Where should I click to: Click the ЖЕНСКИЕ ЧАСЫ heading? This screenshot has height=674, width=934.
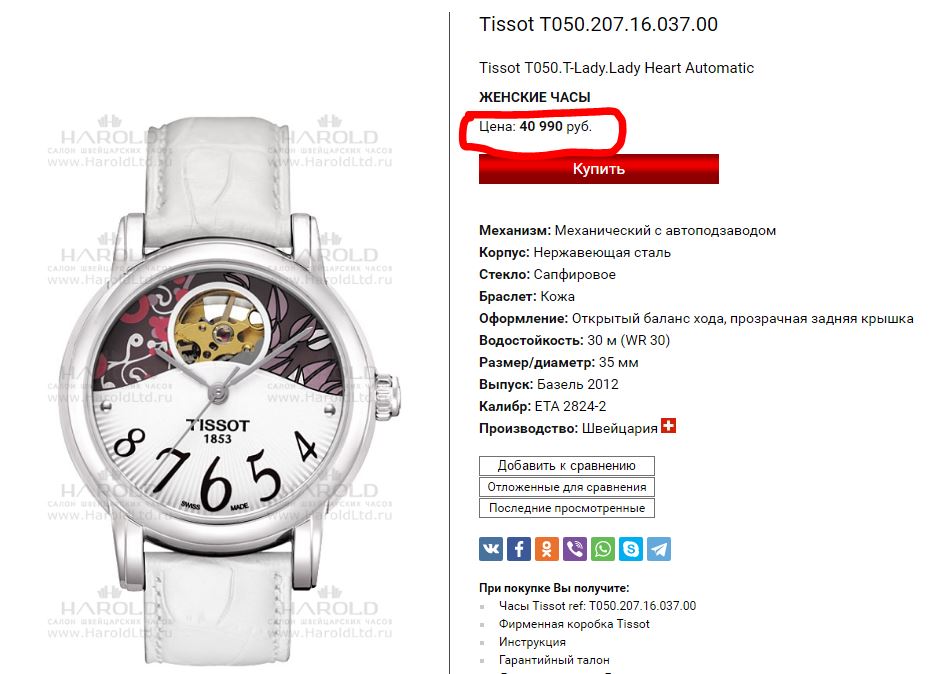coord(535,97)
